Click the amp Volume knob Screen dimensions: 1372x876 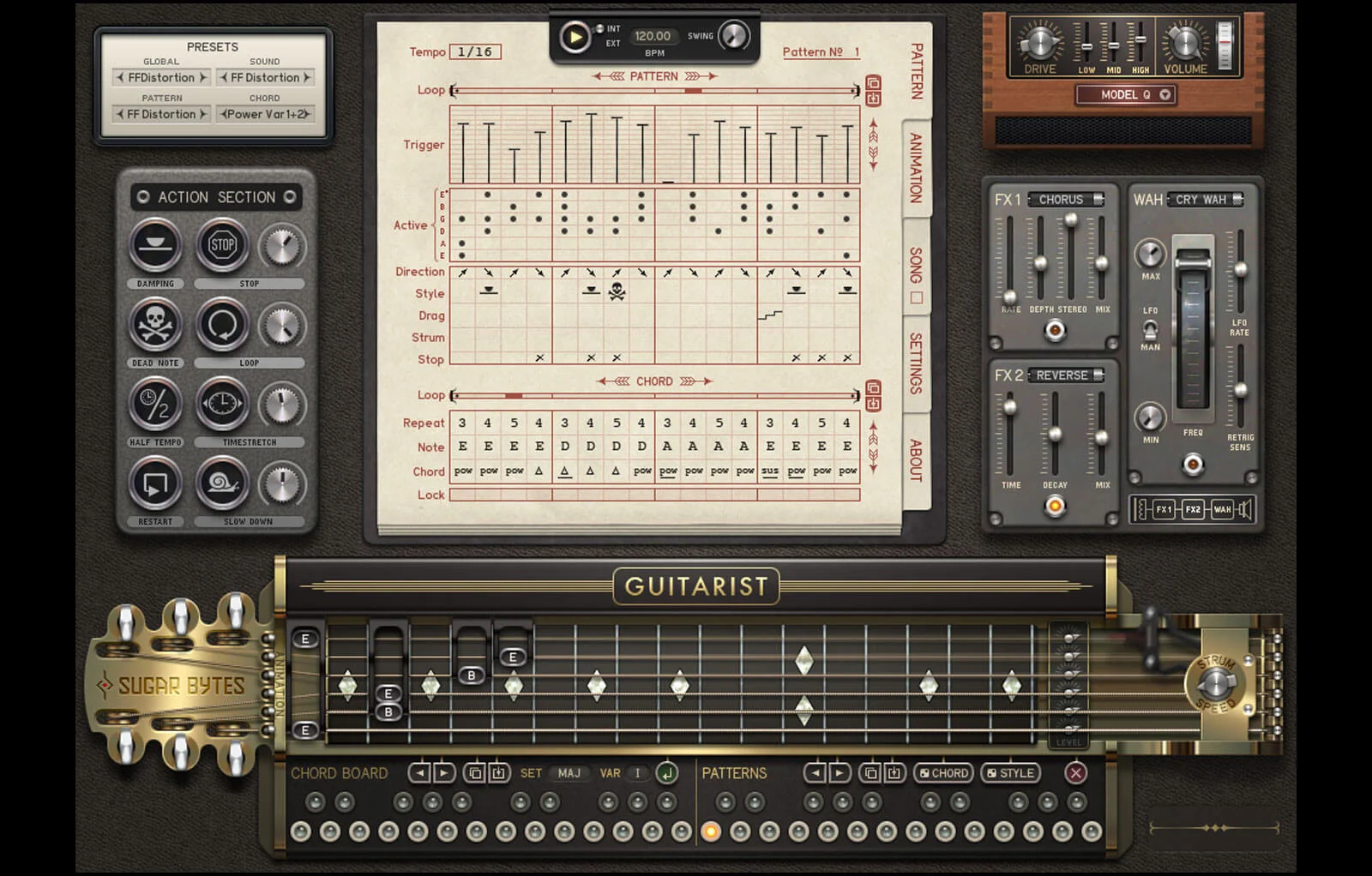tap(1184, 41)
